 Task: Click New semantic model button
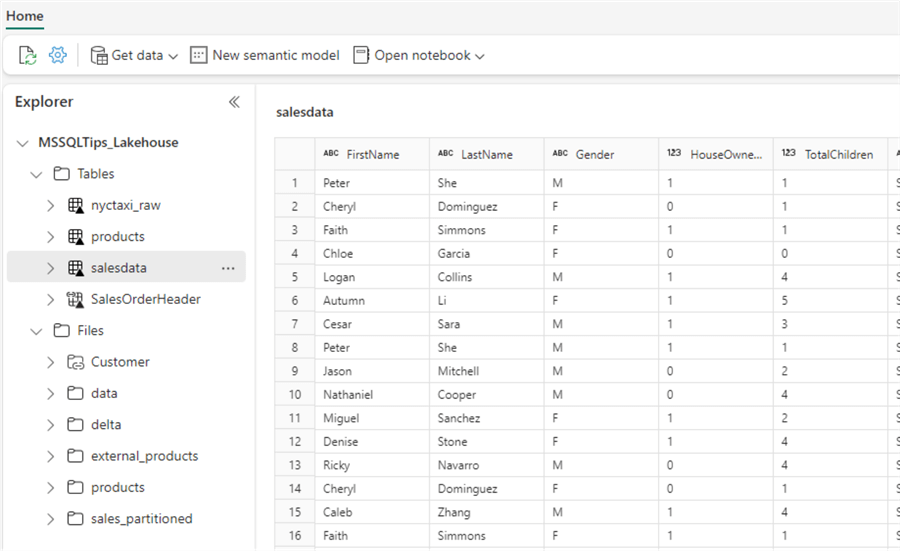pos(265,56)
